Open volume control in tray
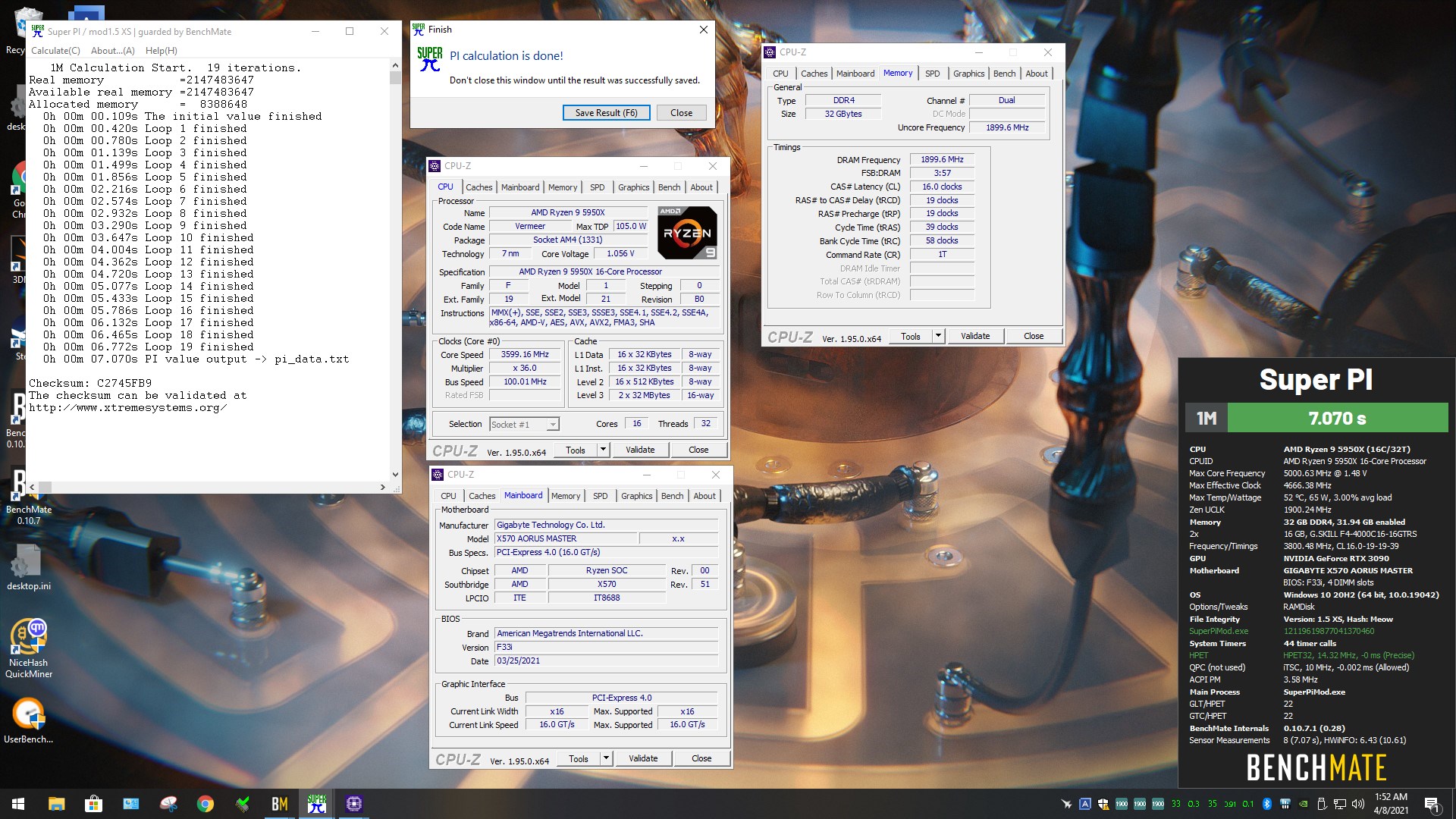 coord(1358,804)
